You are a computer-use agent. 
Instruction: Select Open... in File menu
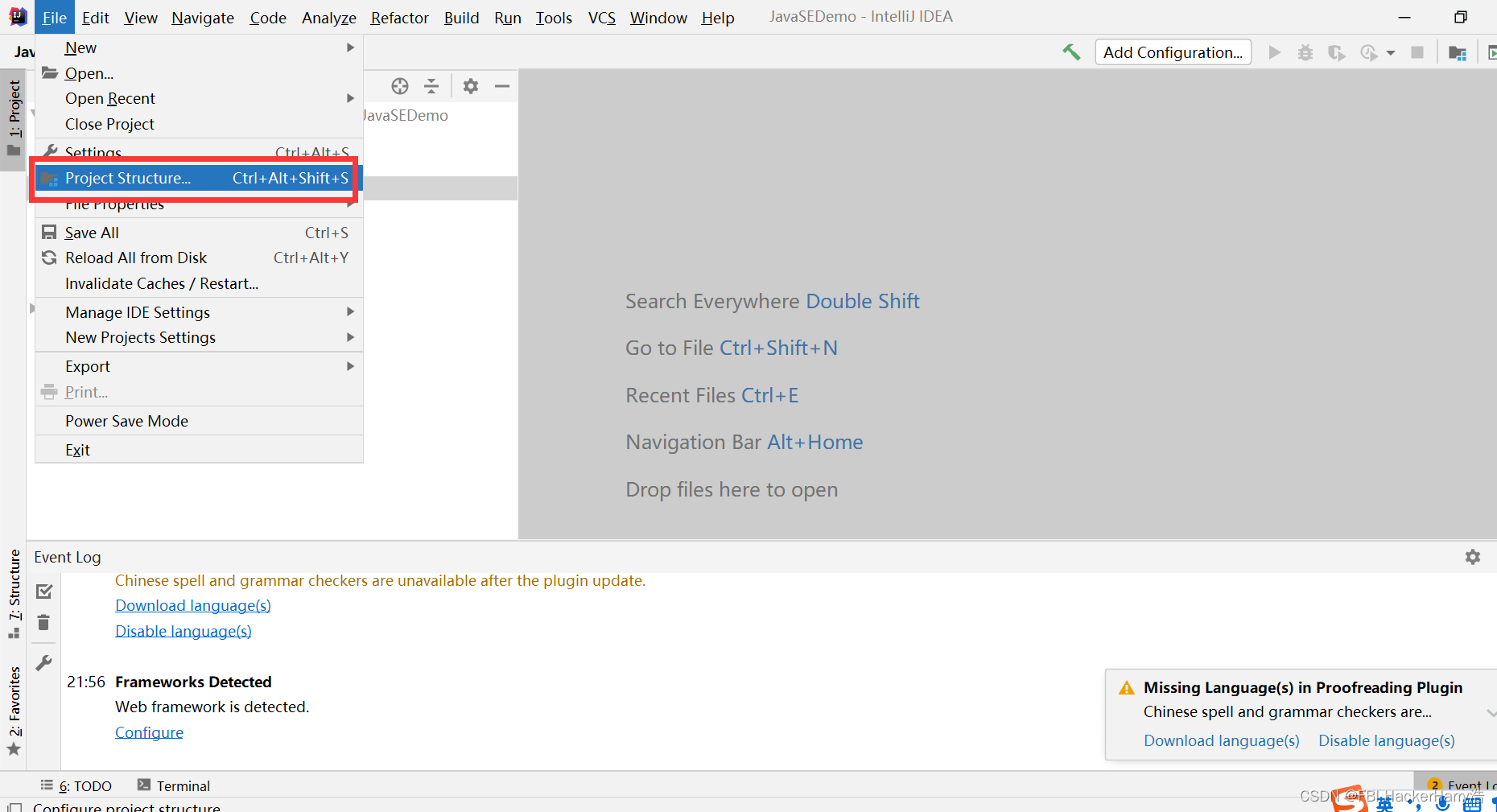199,73
